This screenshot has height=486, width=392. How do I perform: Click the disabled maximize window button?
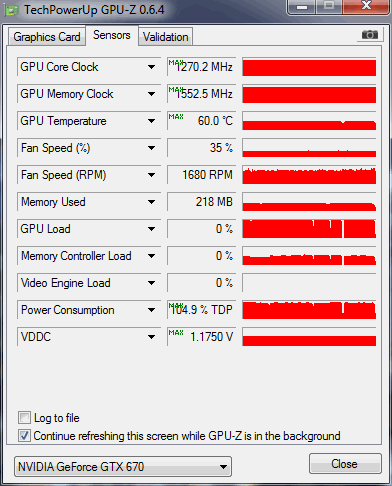(x=329, y=7)
